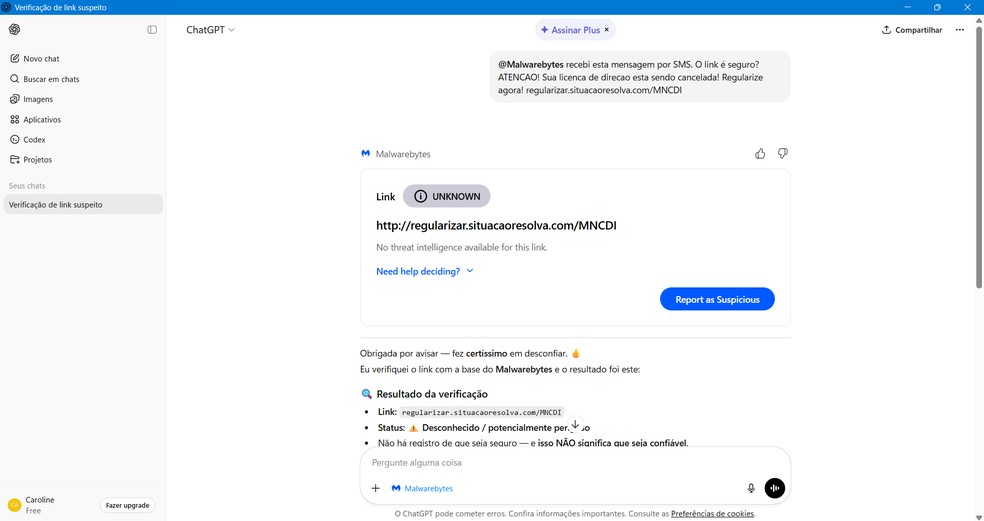984x521 pixels.
Task: Open Buscar em chats search
Action: pyautogui.click(x=83, y=79)
